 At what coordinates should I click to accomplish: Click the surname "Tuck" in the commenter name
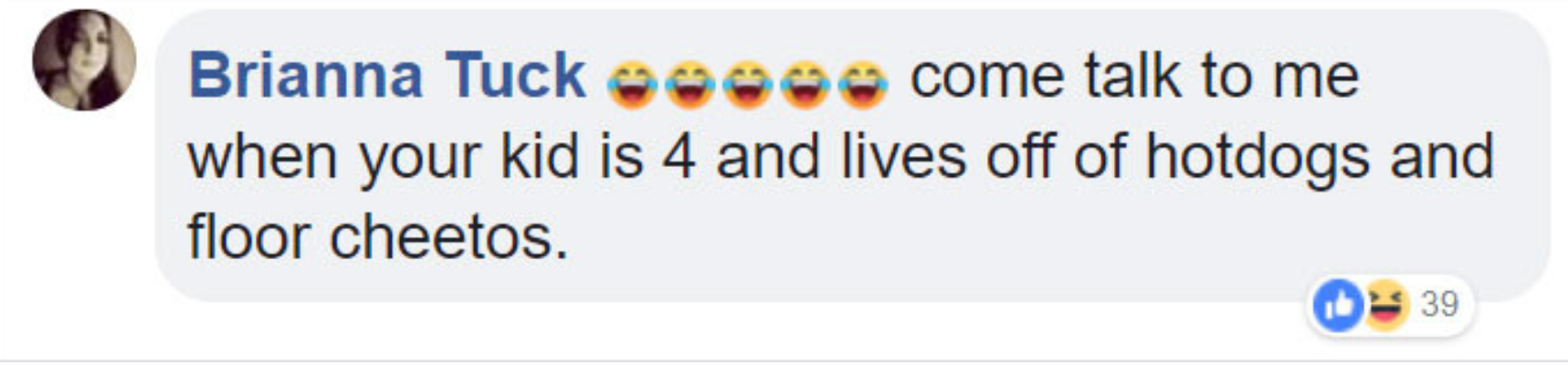[x=515, y=75]
